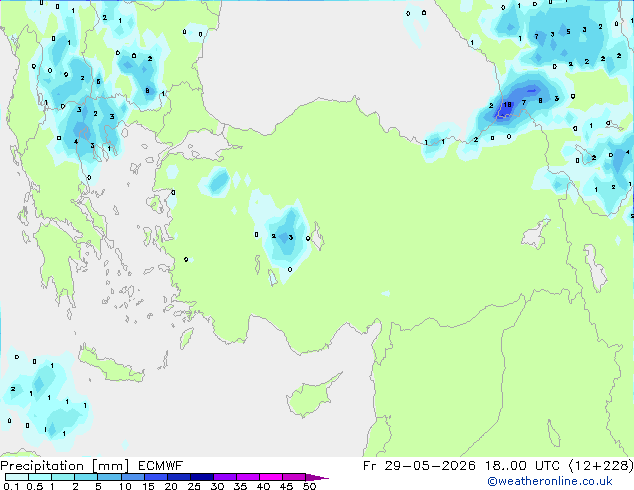Click the '18' precipitation value on the map
Viewport: 634px width, 490px height.
tap(507, 105)
